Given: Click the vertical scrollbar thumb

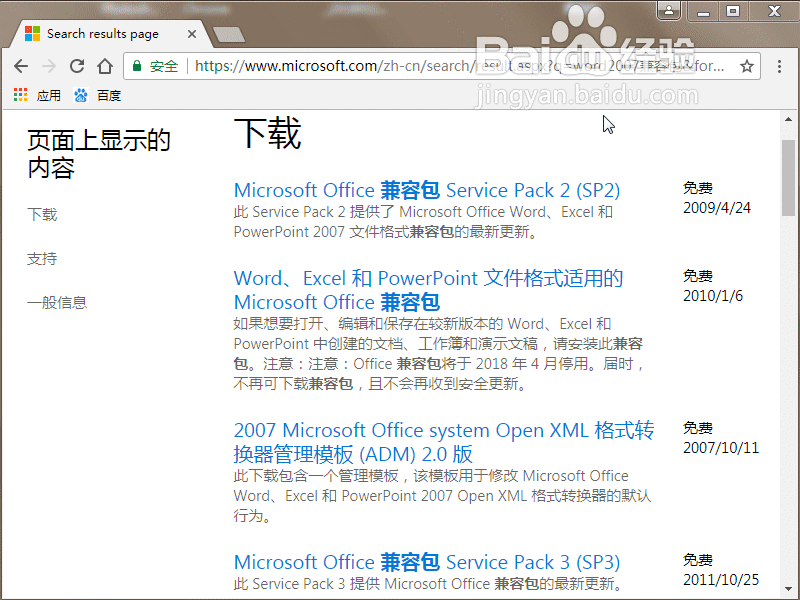Looking at the screenshot, I should click(788, 178).
